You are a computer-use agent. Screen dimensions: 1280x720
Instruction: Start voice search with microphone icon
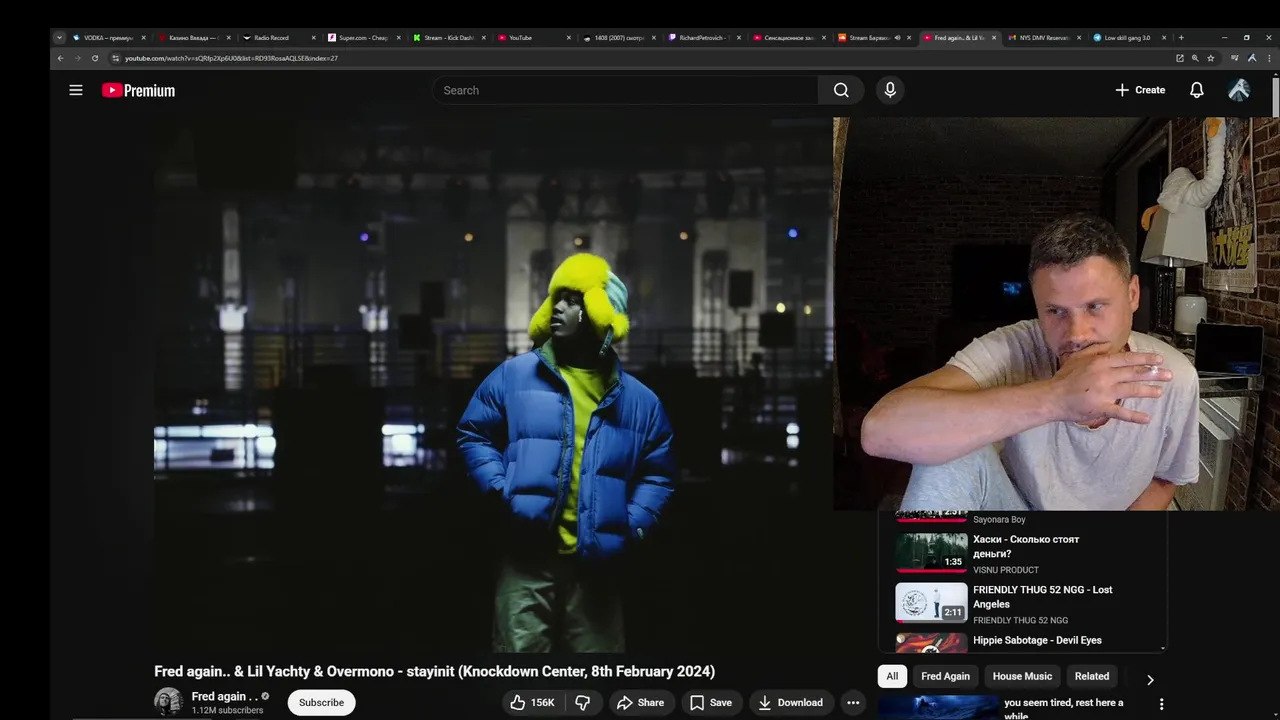pos(890,90)
